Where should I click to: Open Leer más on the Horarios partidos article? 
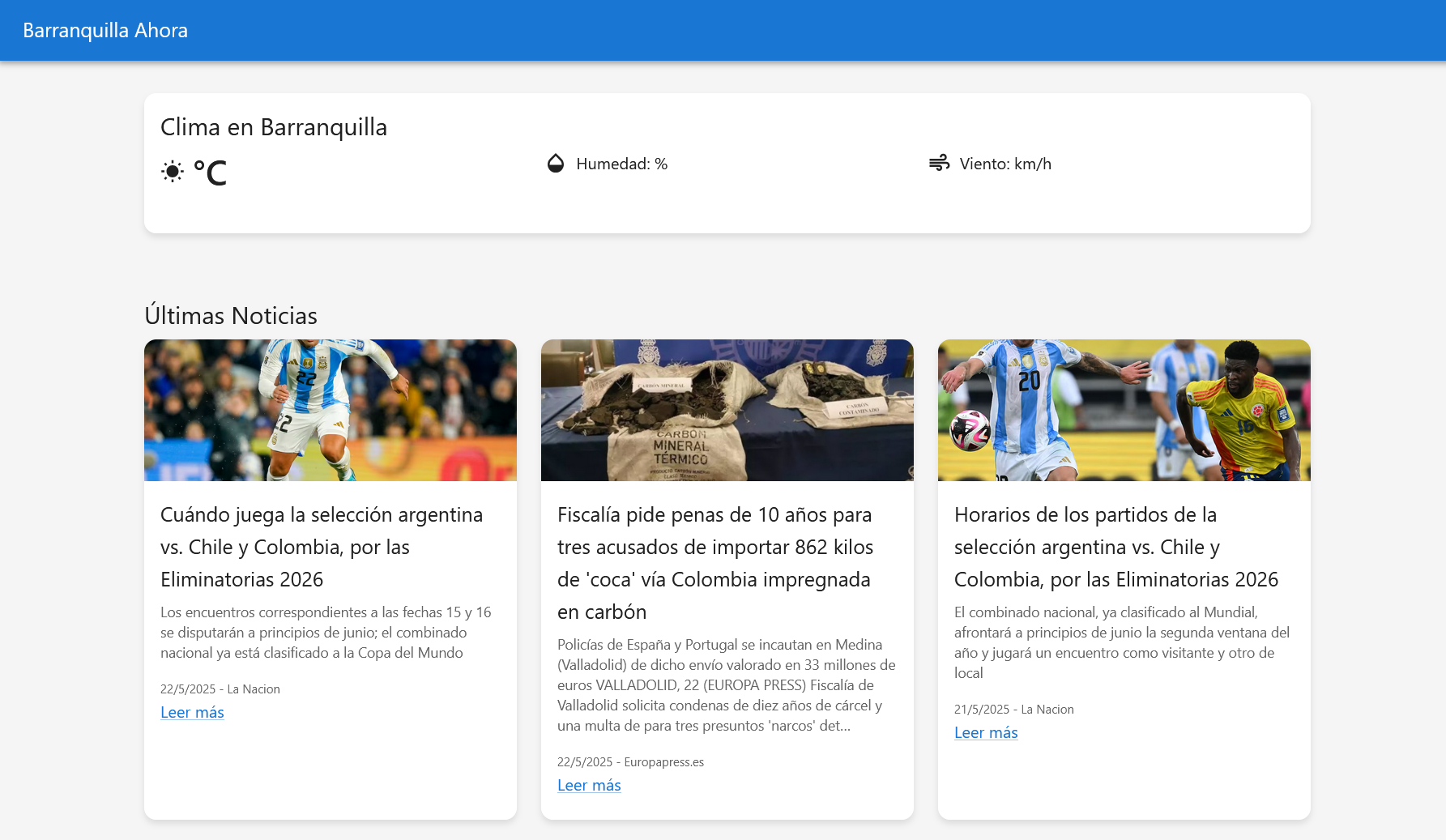click(x=986, y=732)
